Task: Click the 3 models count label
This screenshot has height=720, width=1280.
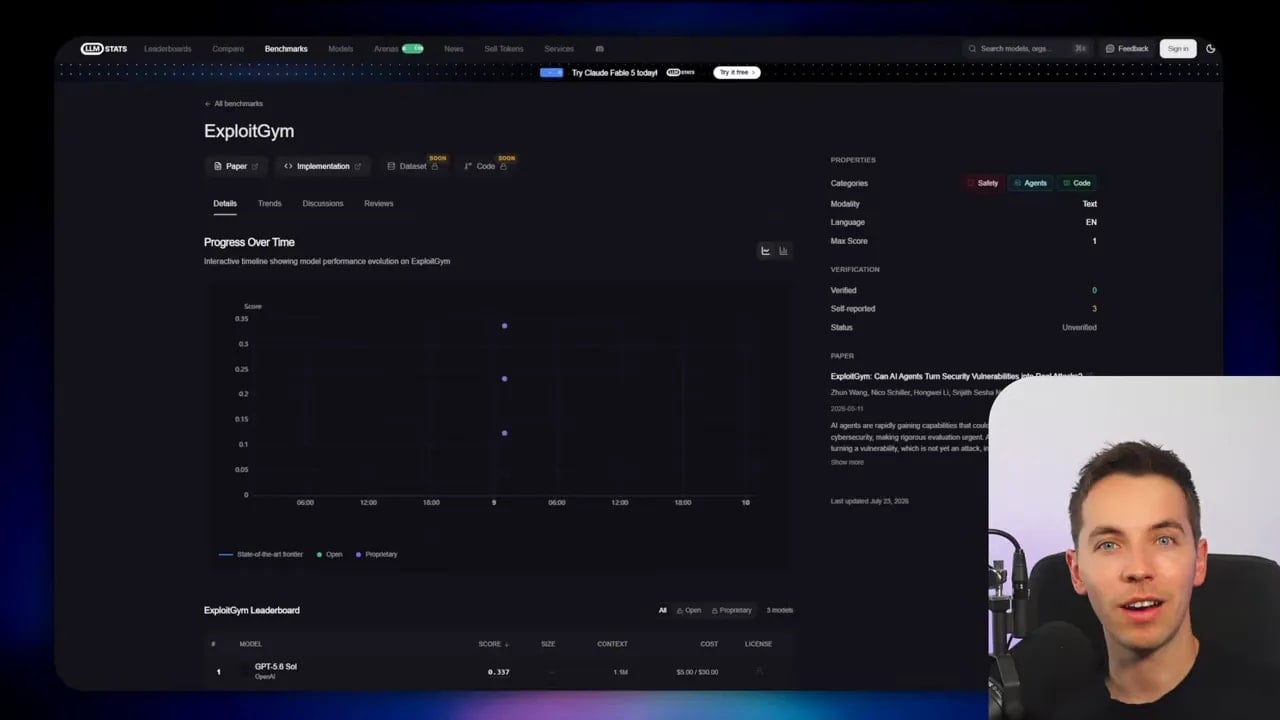Action: [x=780, y=610]
